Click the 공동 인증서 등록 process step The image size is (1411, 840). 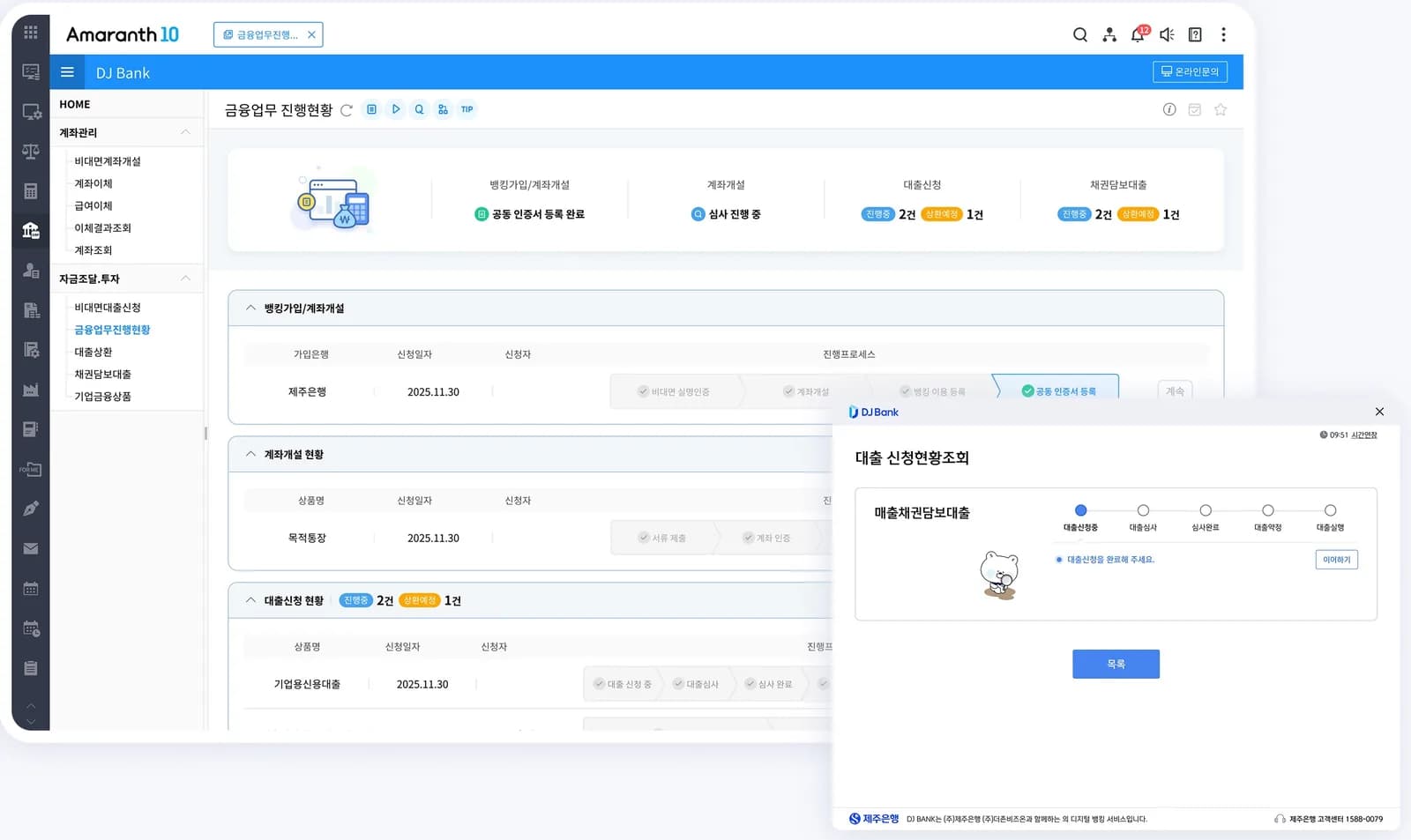[x=1058, y=390]
